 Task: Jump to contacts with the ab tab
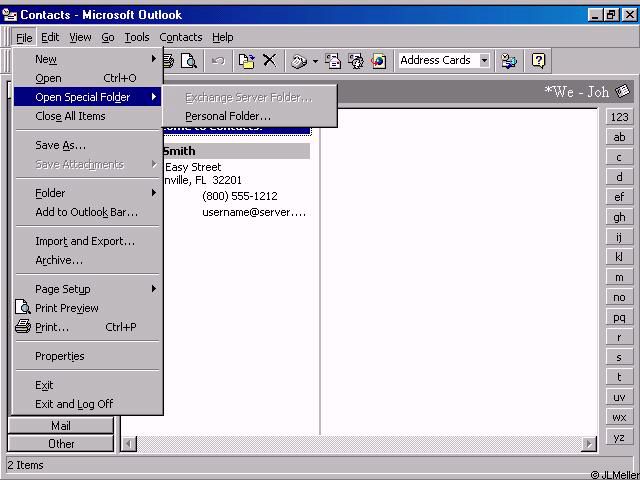pos(619,137)
